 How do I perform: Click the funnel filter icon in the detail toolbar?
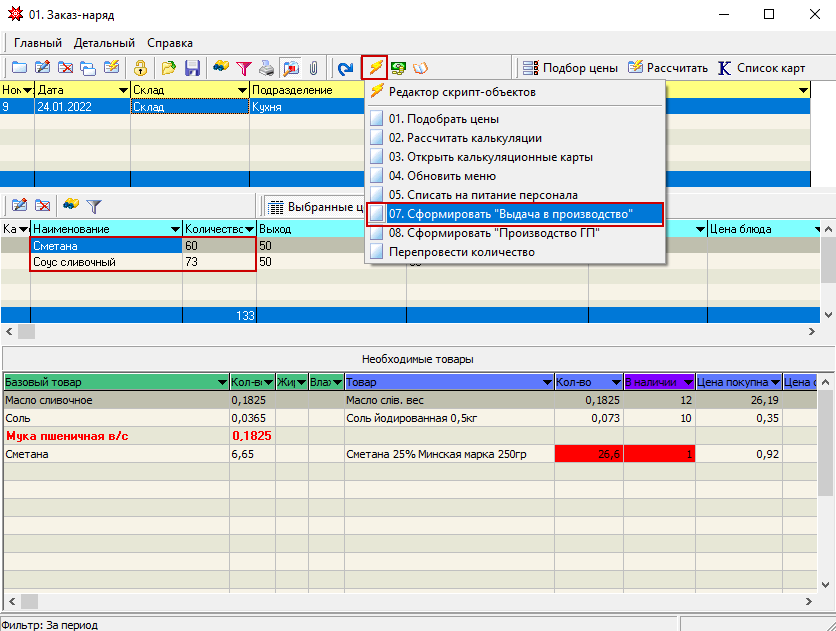point(94,205)
